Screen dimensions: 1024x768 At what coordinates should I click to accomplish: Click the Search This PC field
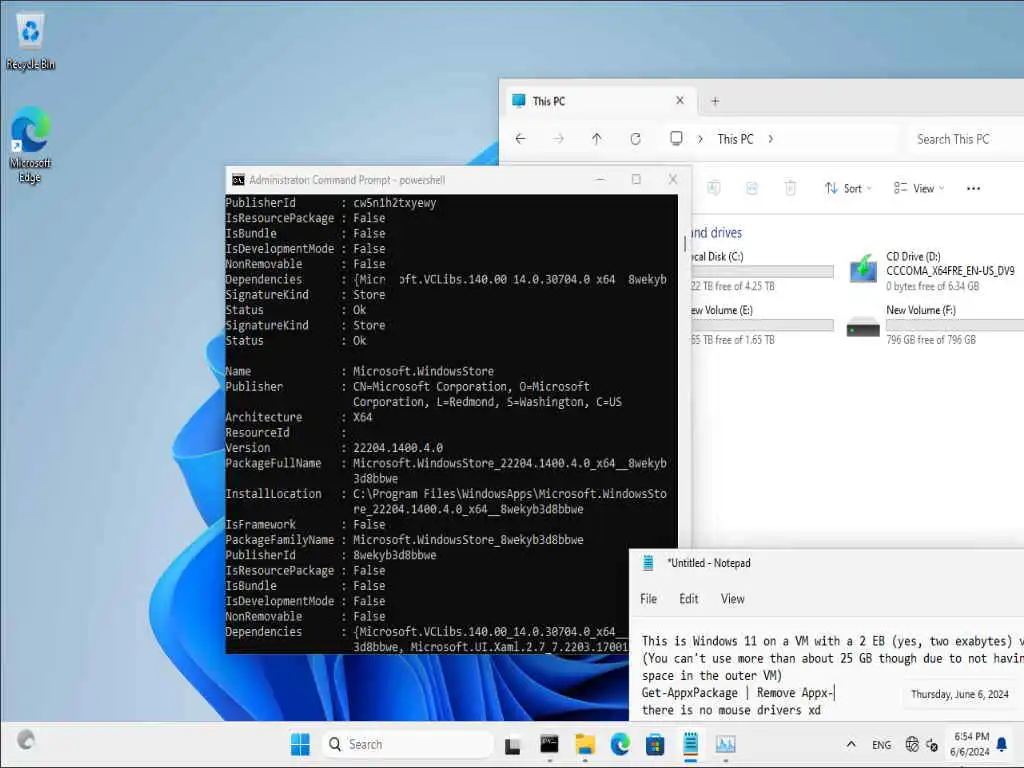(x=966, y=138)
